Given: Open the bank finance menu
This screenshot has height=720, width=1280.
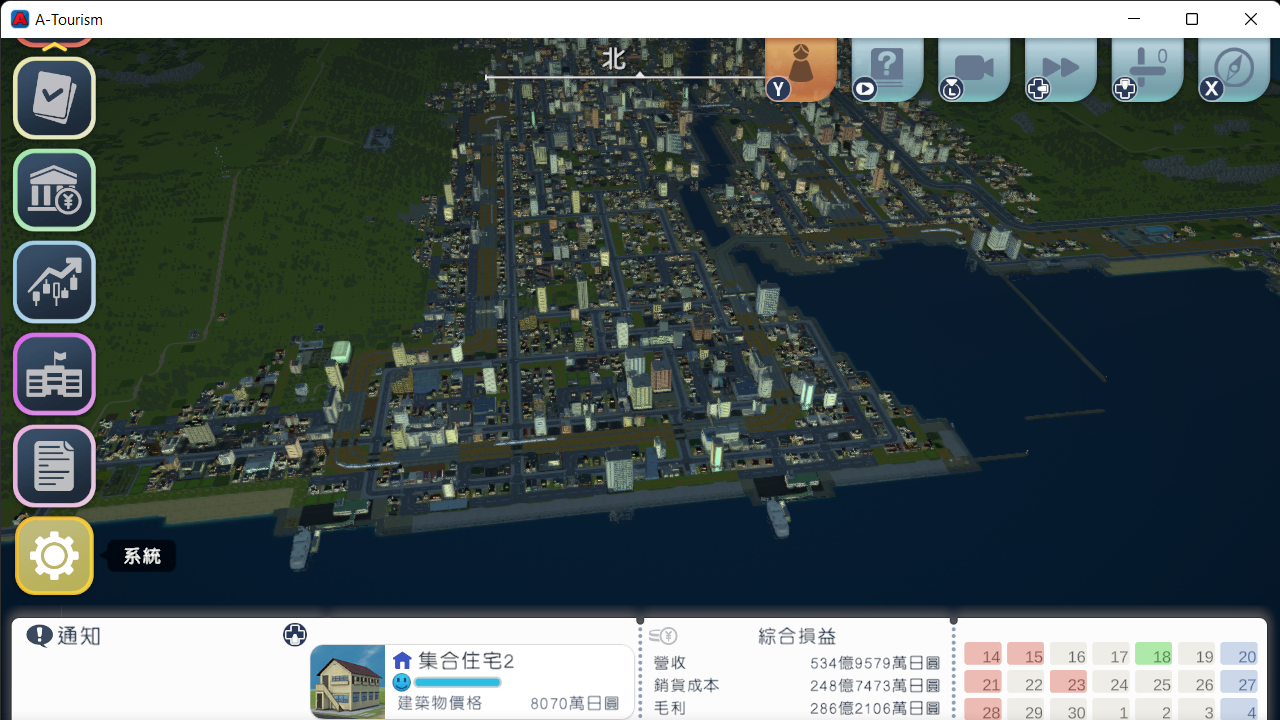Looking at the screenshot, I should (x=54, y=190).
